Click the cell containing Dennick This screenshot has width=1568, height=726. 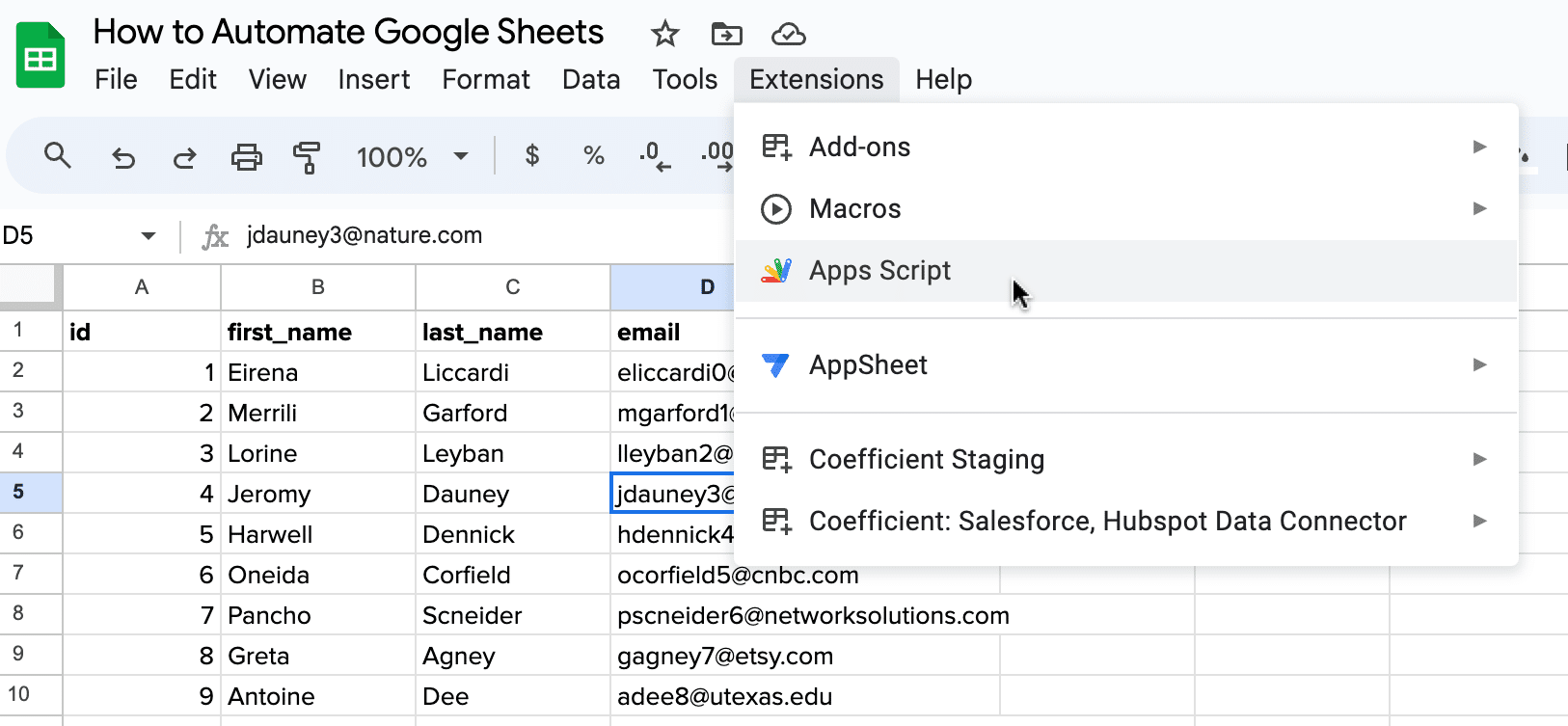pyautogui.click(x=513, y=534)
